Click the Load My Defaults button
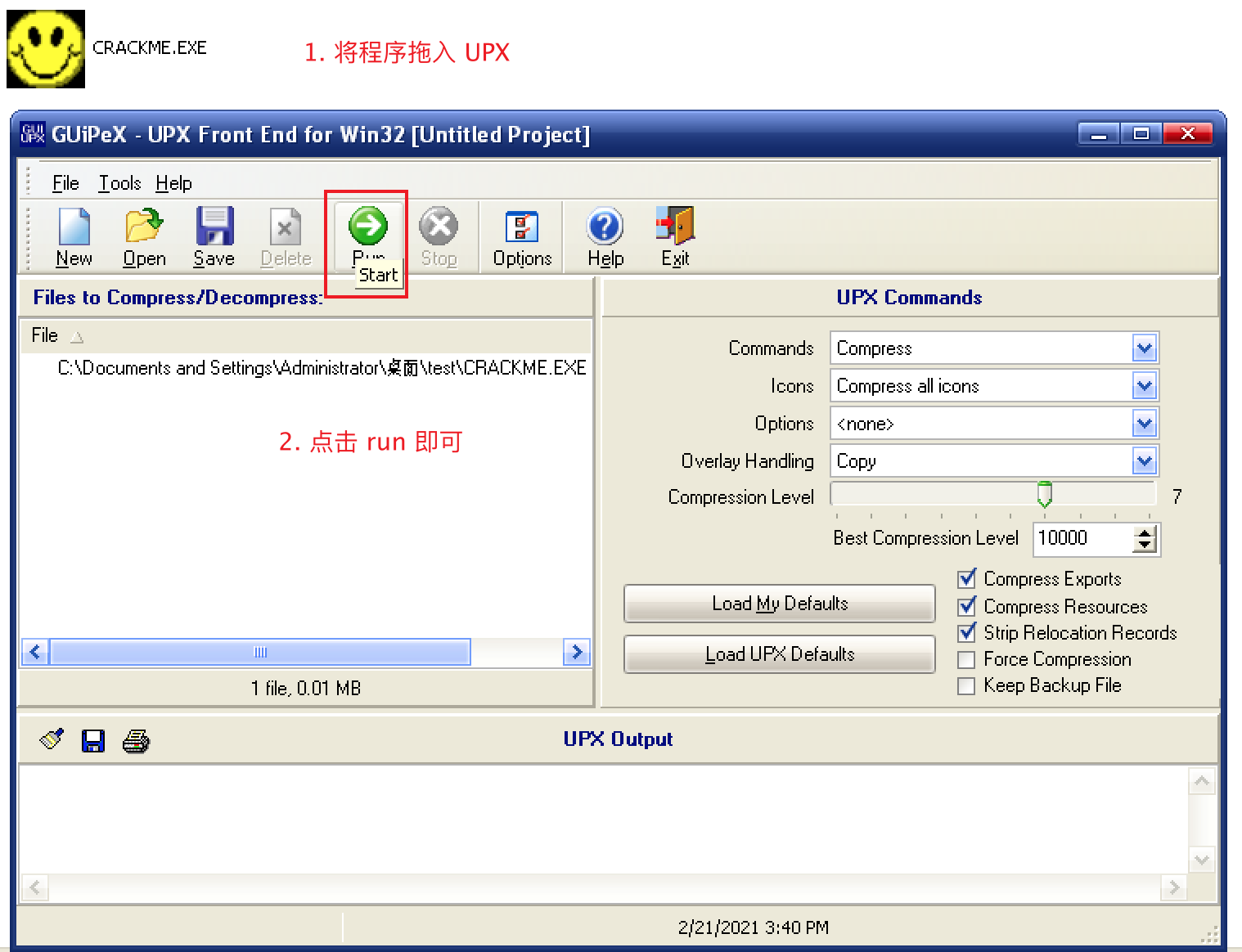The width and height of the screenshot is (1242, 952). [x=779, y=604]
